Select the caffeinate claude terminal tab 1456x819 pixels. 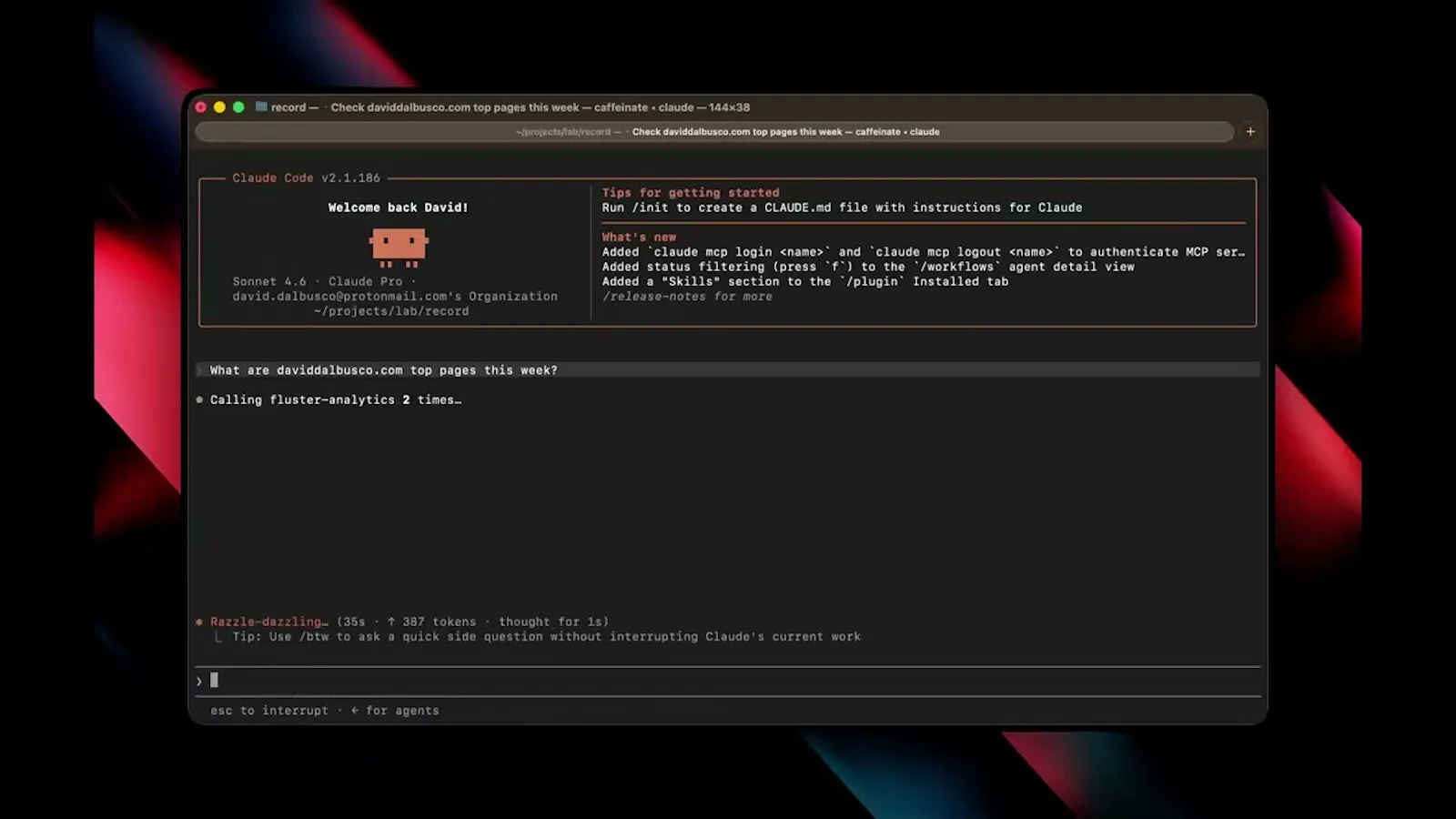[714, 132]
